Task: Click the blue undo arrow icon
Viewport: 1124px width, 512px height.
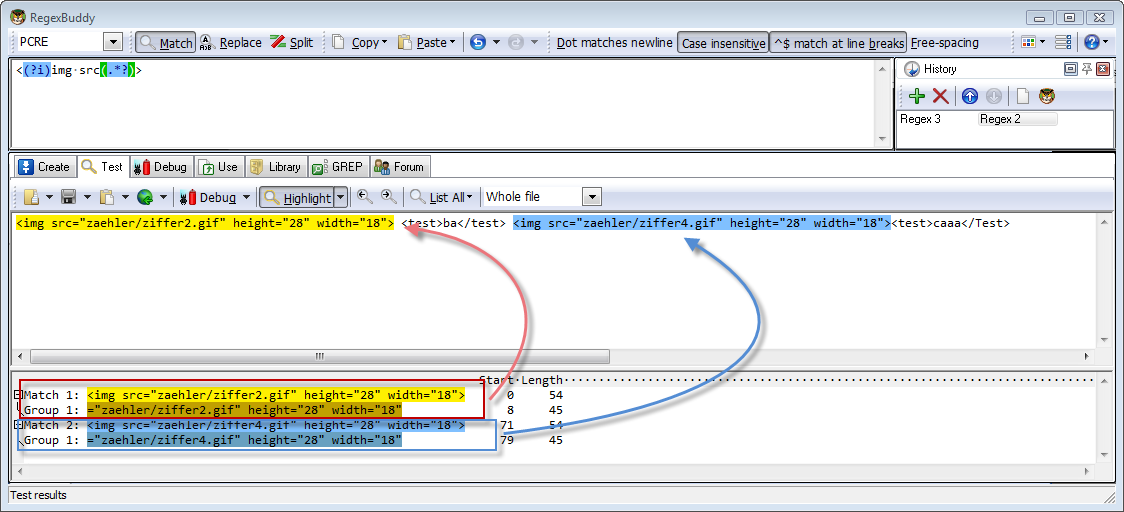Action: 478,42
